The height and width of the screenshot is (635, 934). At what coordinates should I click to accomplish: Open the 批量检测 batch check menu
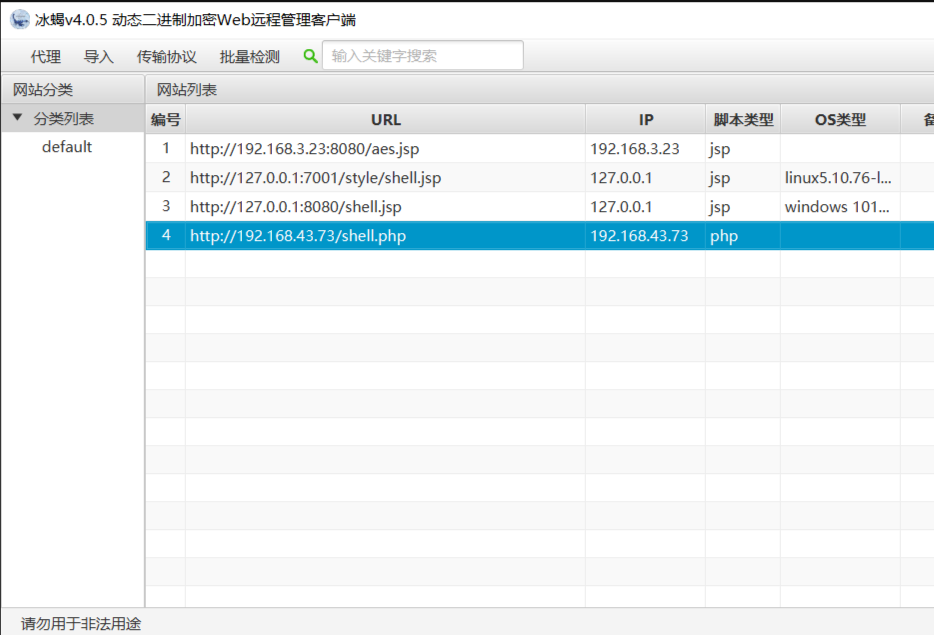click(250, 57)
